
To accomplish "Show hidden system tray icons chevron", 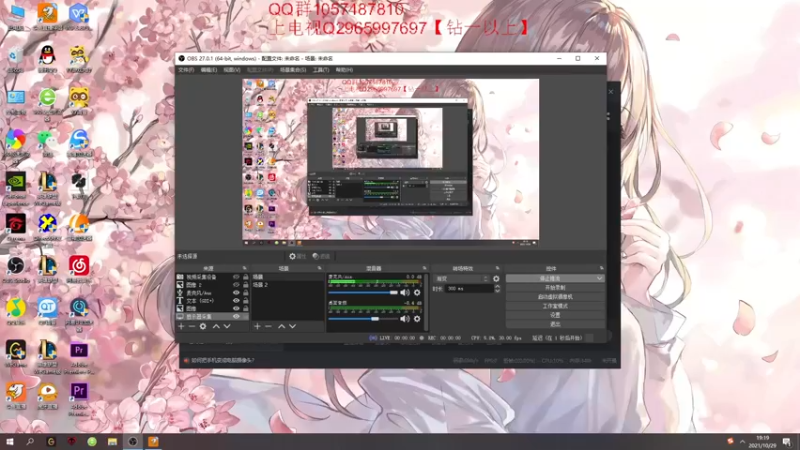I will 742,441.
